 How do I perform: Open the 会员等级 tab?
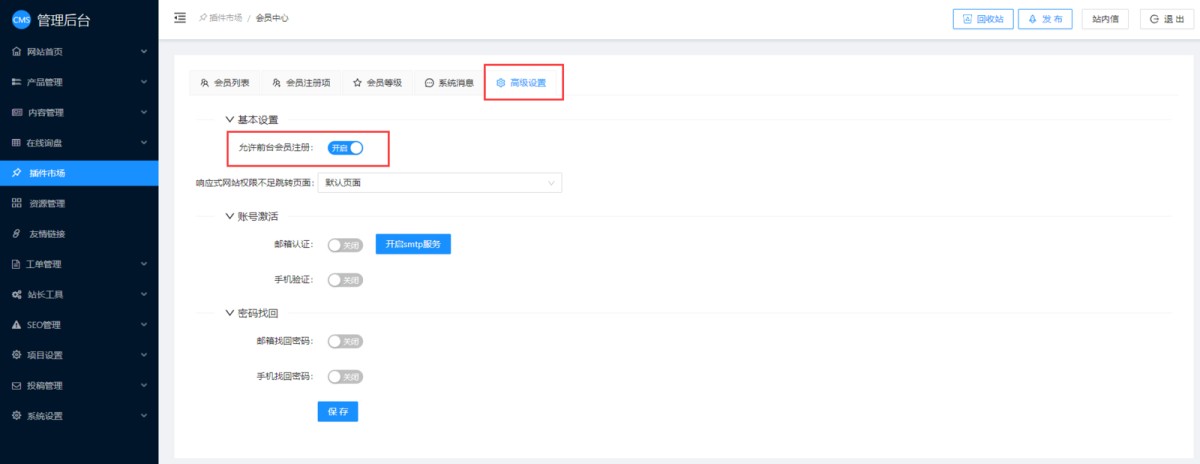click(x=377, y=83)
